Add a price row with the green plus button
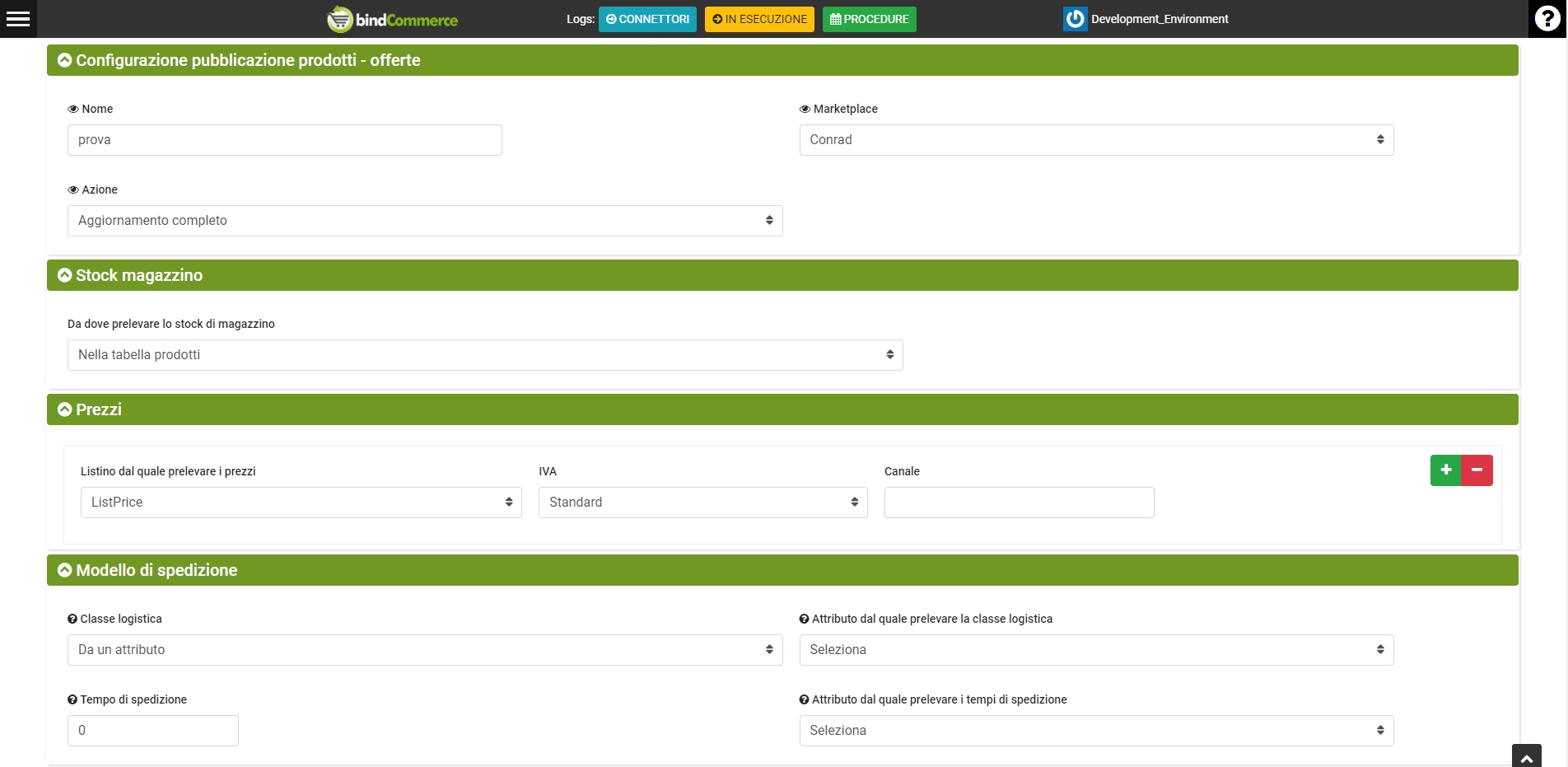Image resolution: width=1568 pixels, height=767 pixels. (1445, 470)
